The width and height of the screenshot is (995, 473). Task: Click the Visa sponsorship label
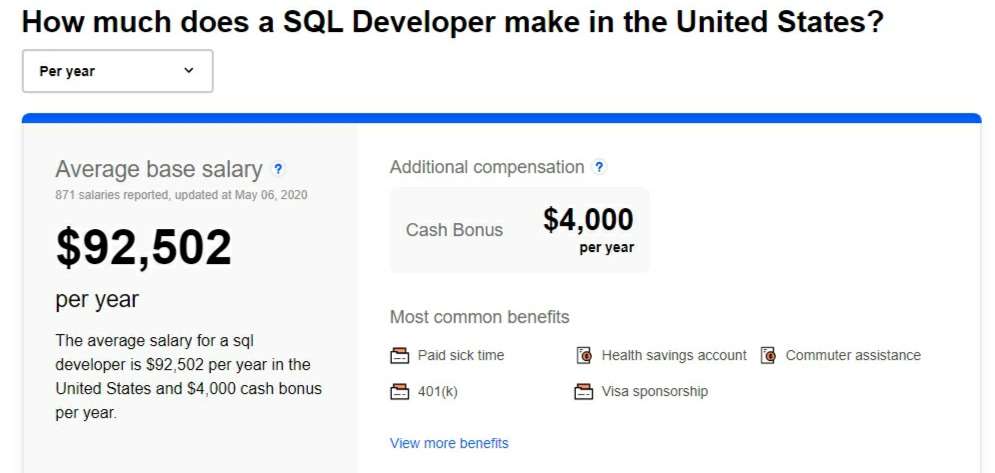[655, 392]
